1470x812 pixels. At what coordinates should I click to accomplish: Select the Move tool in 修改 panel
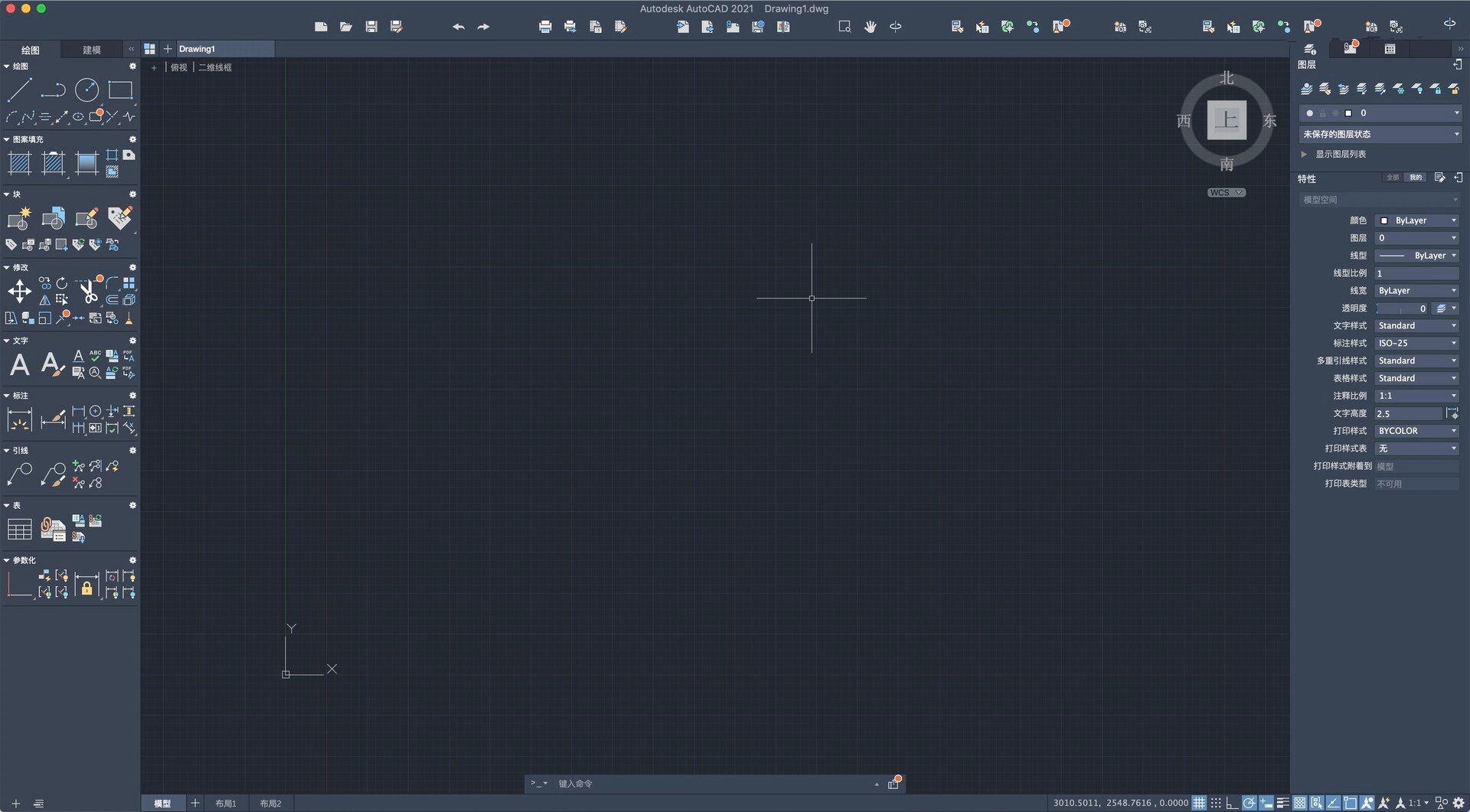click(x=21, y=291)
